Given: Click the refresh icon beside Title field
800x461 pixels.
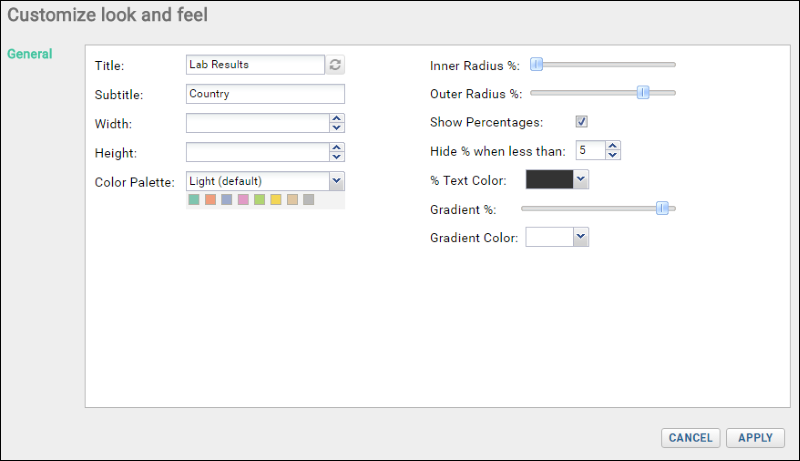Looking at the screenshot, I should 335,65.
